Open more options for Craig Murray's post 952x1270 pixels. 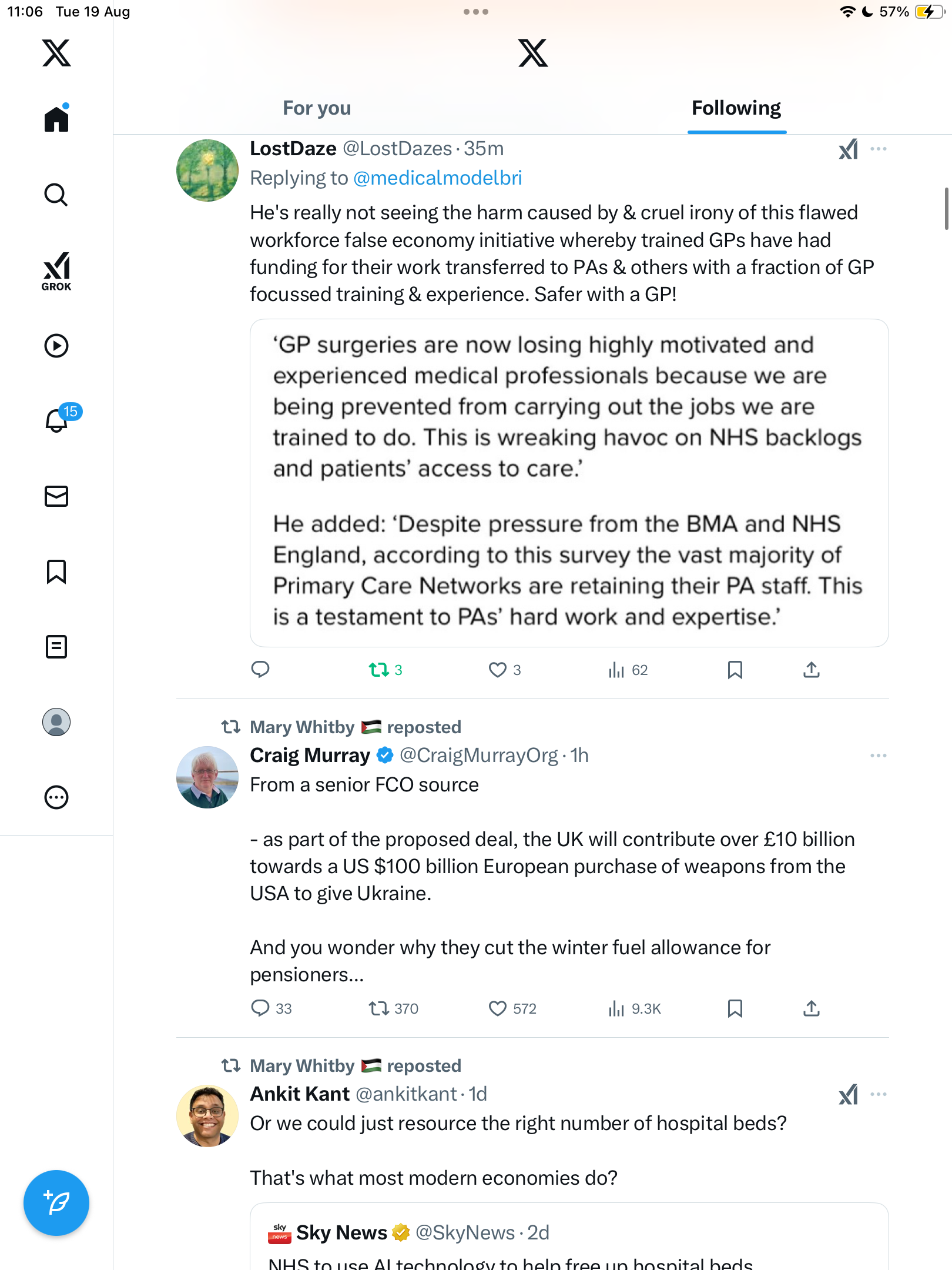pos(878,756)
